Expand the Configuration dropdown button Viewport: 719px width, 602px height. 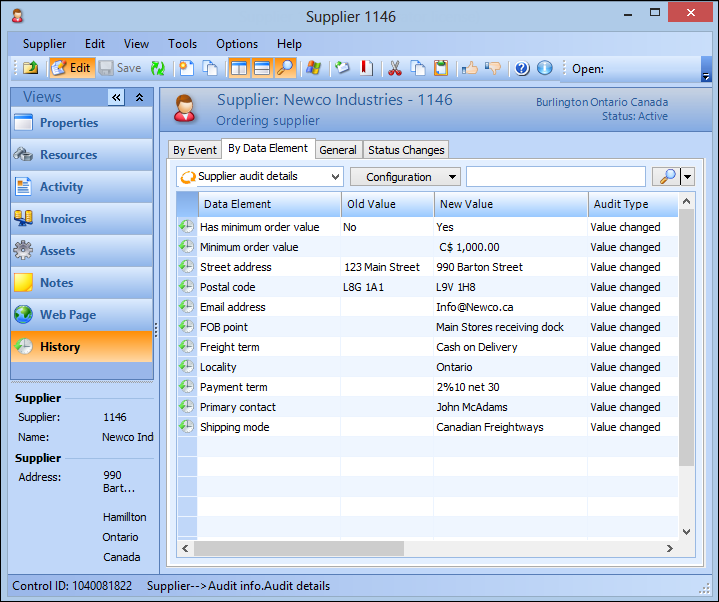pos(405,177)
